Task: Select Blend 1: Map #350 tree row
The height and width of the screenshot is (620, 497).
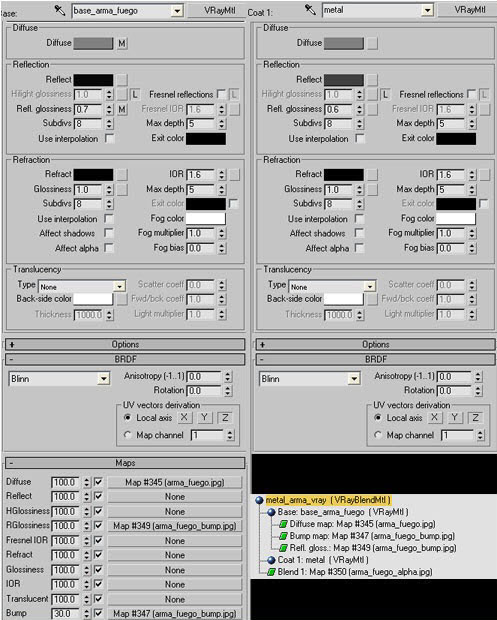Action: click(355, 572)
